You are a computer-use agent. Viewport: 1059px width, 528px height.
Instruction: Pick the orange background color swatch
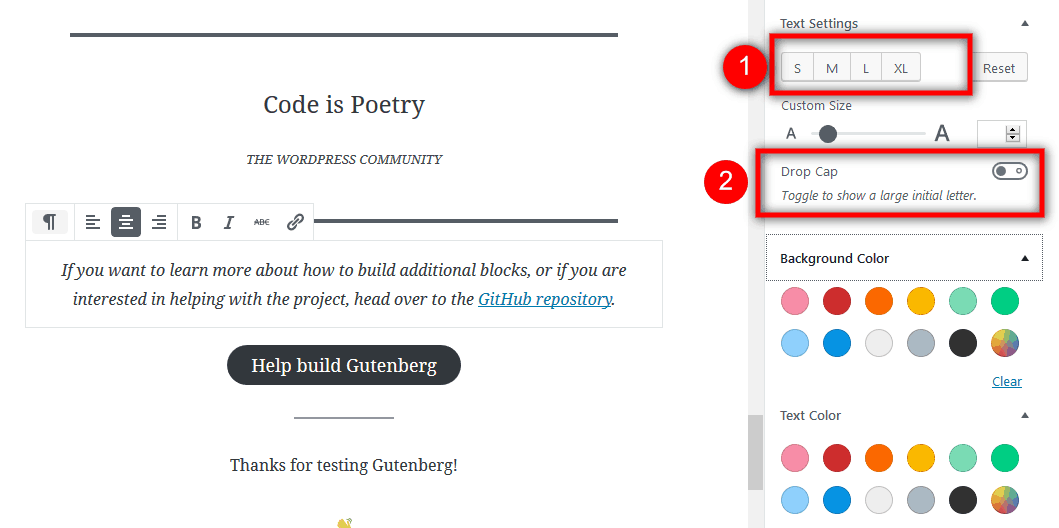[x=879, y=301]
